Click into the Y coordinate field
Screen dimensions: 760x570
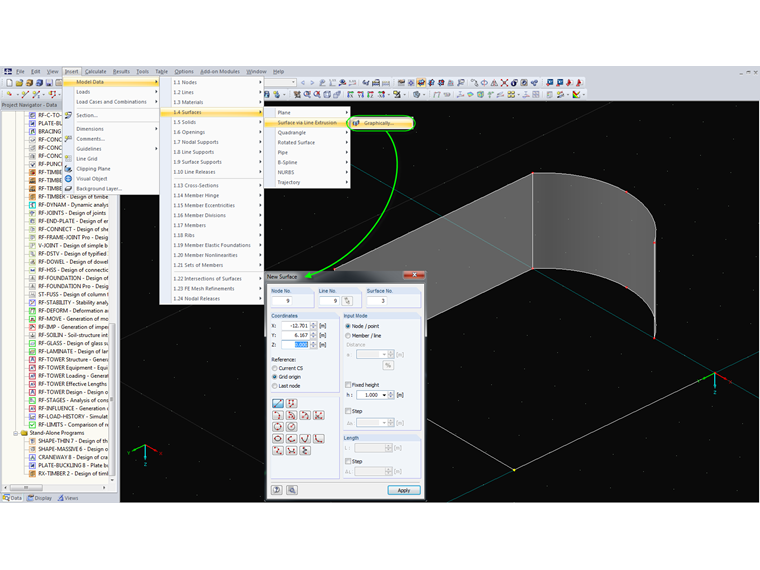(295, 335)
